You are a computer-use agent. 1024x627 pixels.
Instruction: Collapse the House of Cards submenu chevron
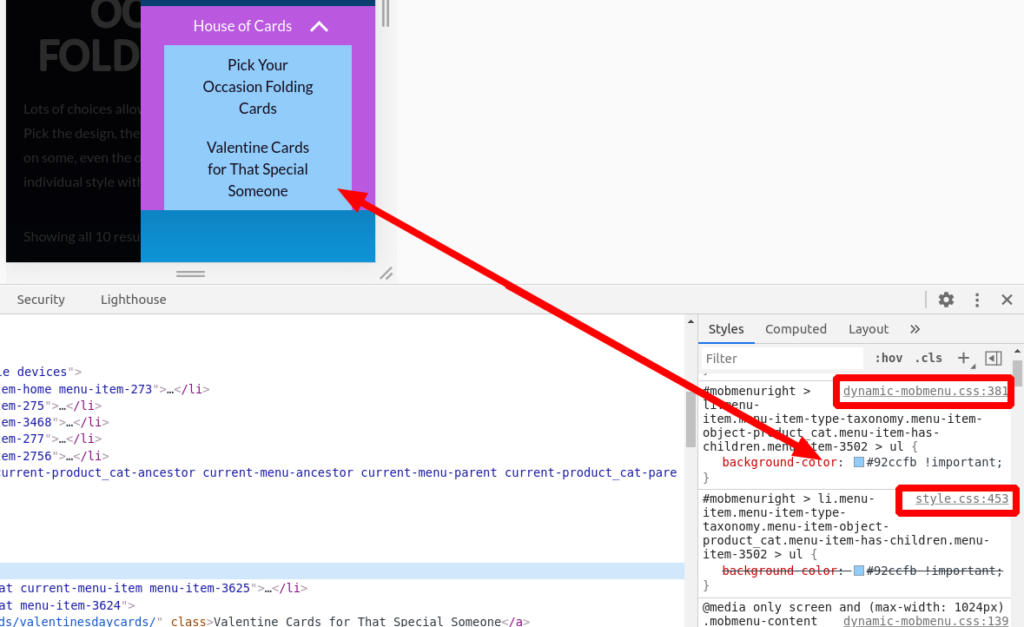click(319, 27)
